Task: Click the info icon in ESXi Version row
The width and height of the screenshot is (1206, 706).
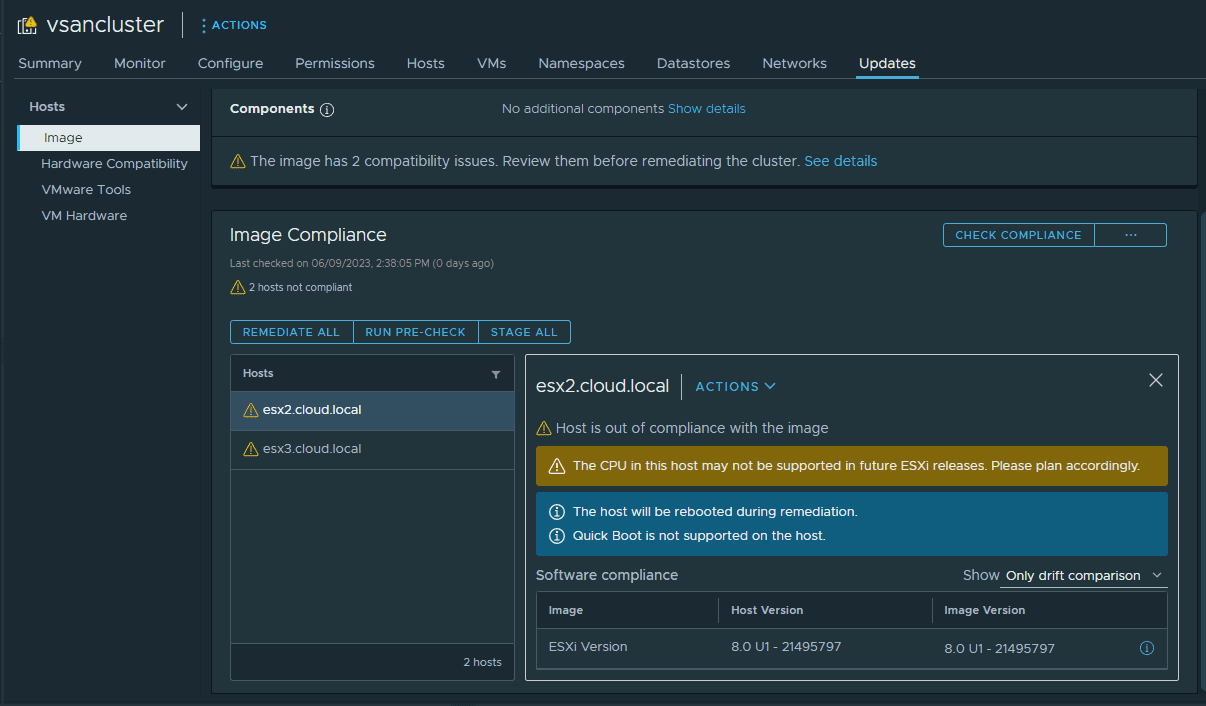Action: point(1147,648)
